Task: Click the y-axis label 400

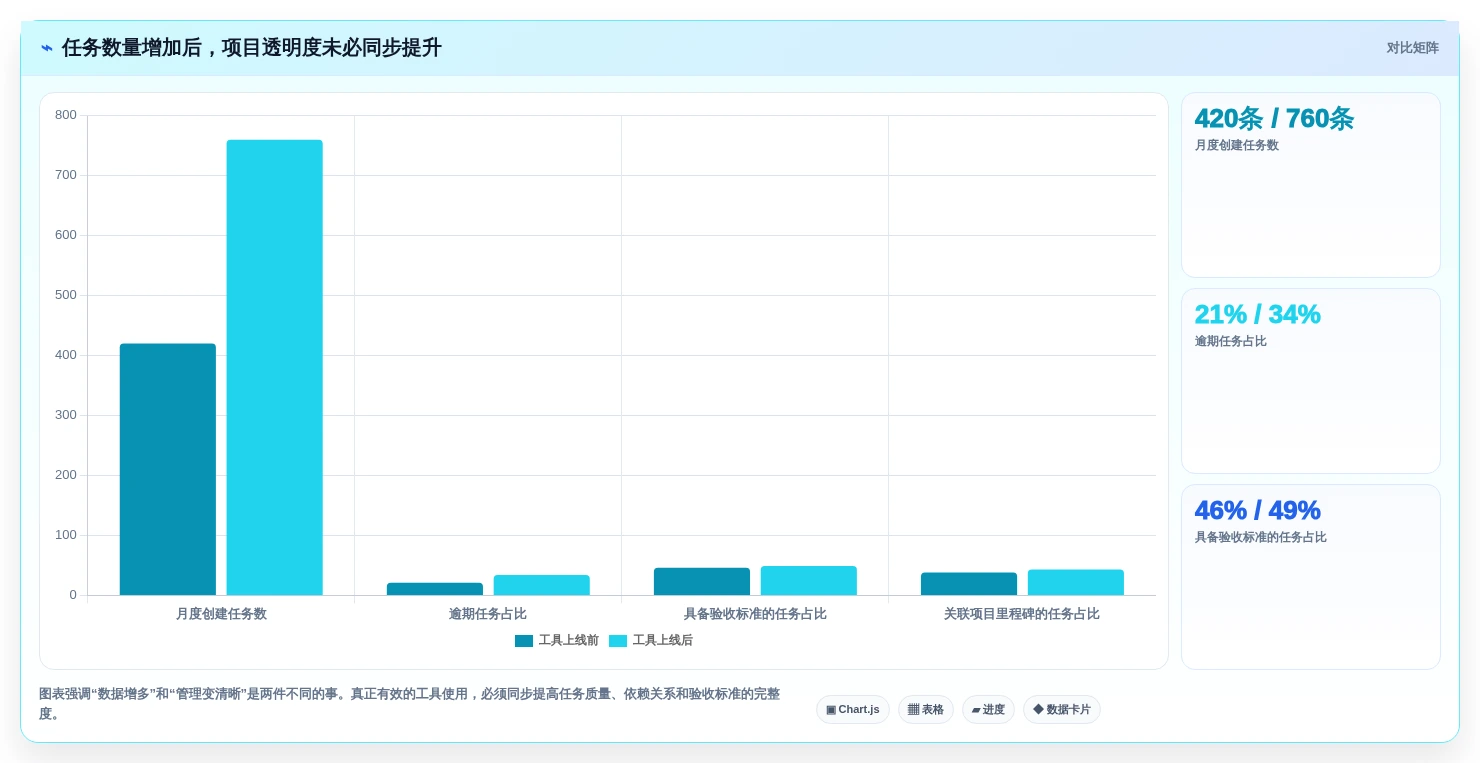Action: click(x=66, y=355)
